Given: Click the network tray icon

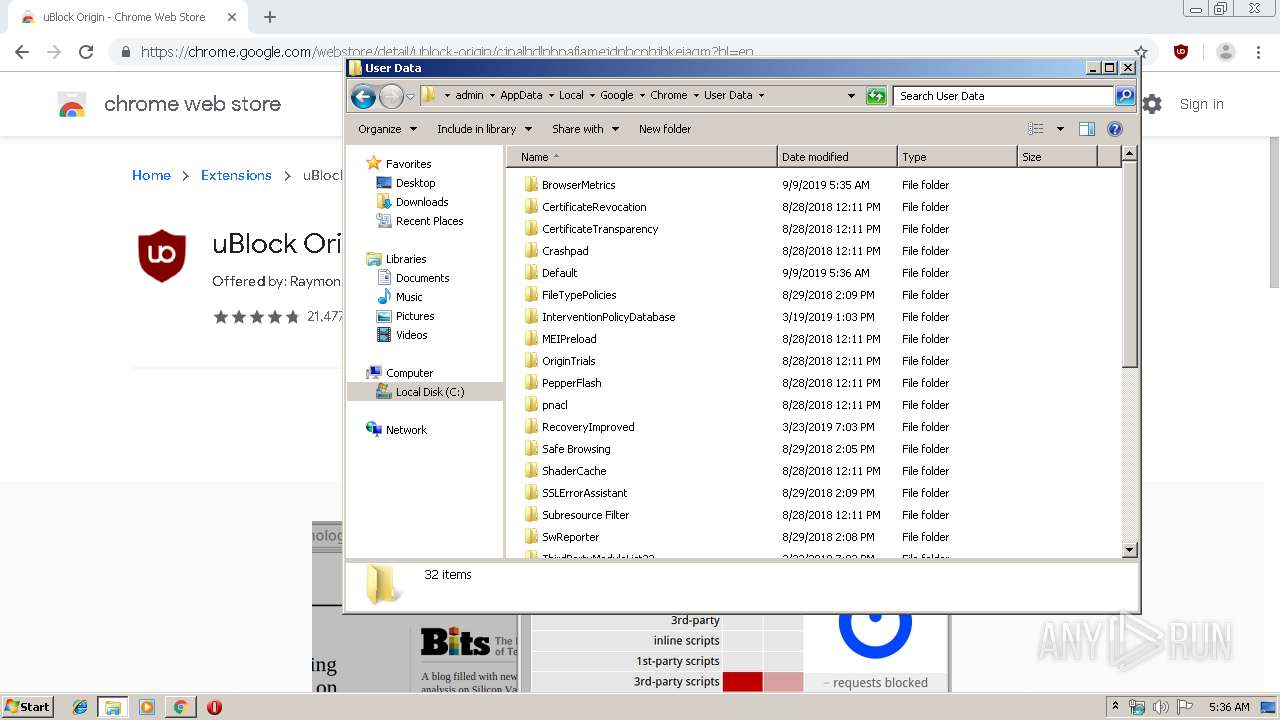Looking at the screenshot, I should click(x=1137, y=707).
